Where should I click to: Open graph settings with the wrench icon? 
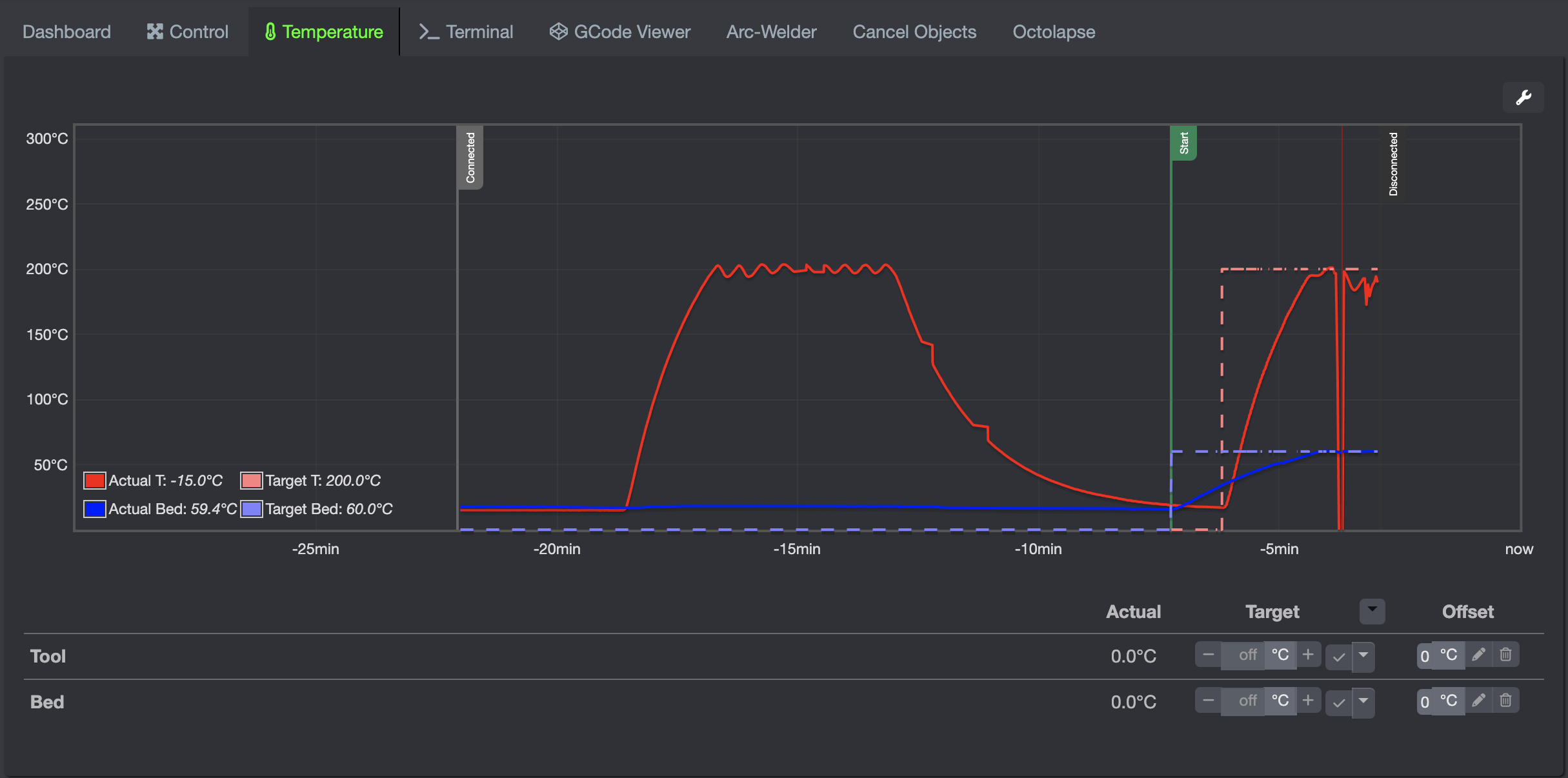1523,97
